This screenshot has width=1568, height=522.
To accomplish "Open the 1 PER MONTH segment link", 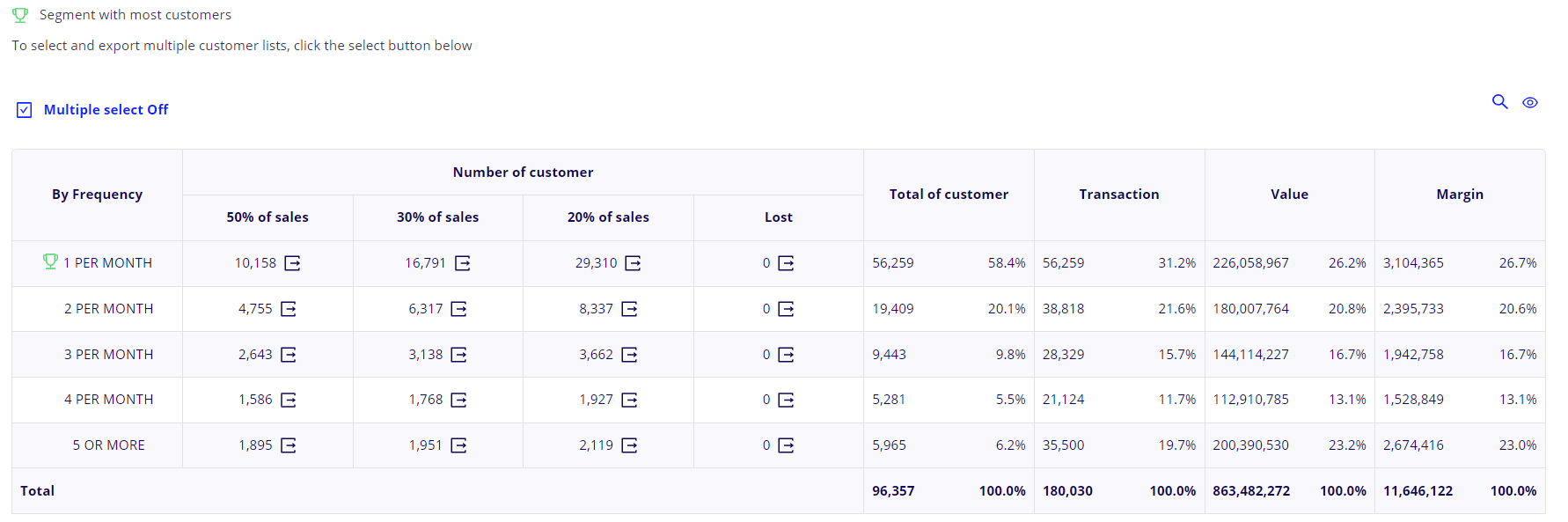I will [106, 261].
